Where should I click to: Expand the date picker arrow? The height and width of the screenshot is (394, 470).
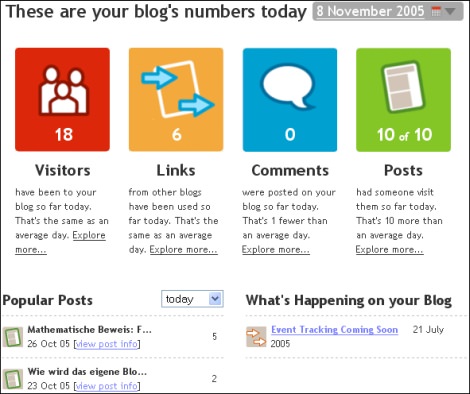450,11
